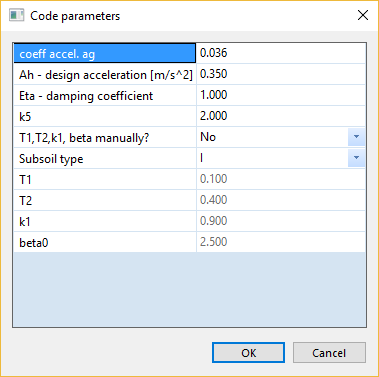
Task: Select the beta0 row label
Action: (105, 242)
